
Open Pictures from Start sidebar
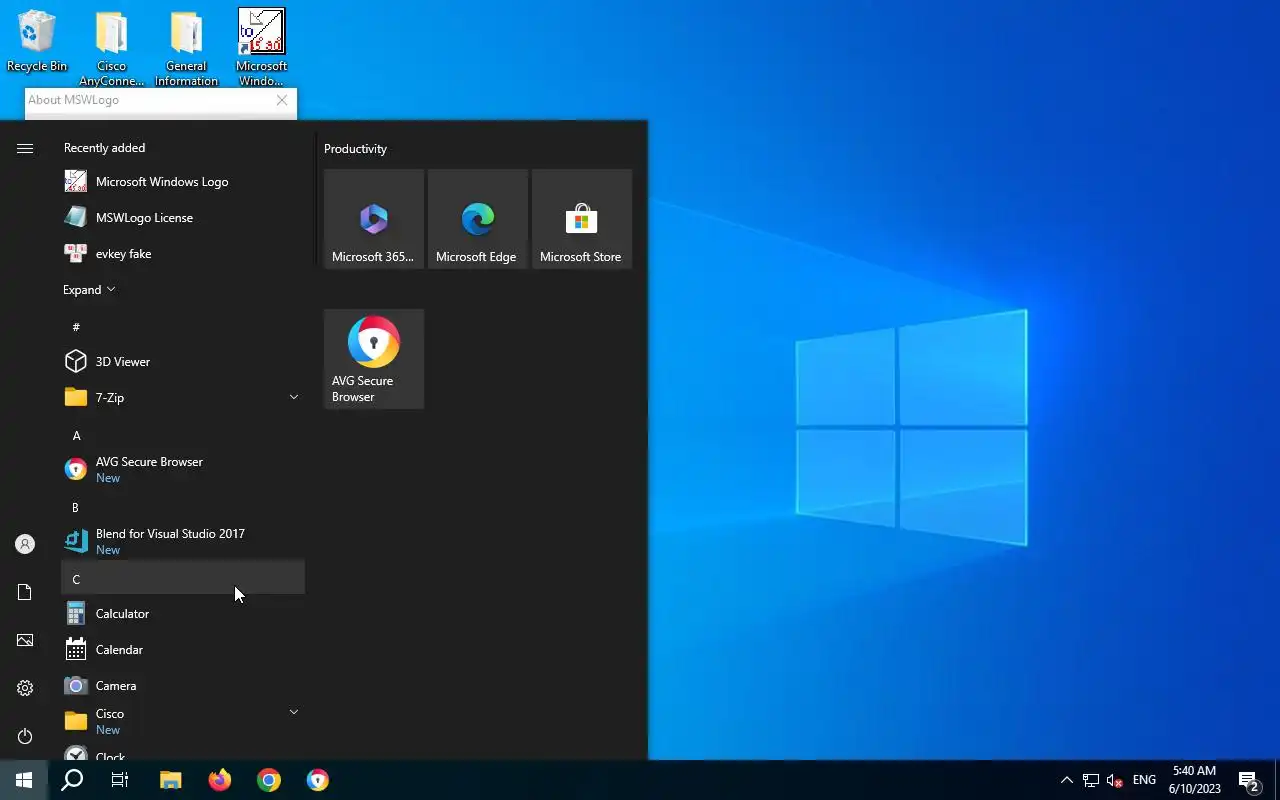click(x=25, y=640)
